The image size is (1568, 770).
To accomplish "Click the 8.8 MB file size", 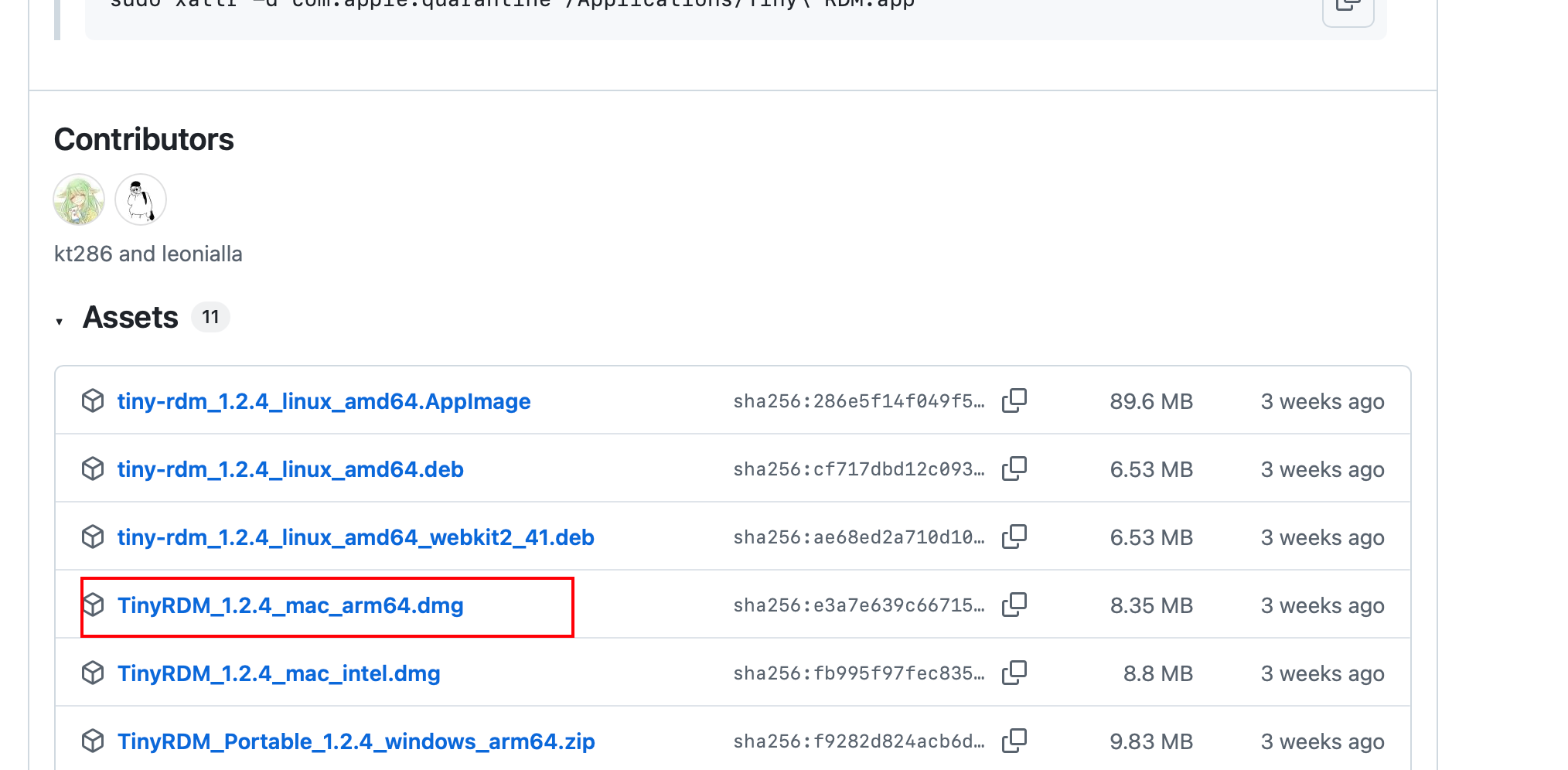I will (1158, 673).
